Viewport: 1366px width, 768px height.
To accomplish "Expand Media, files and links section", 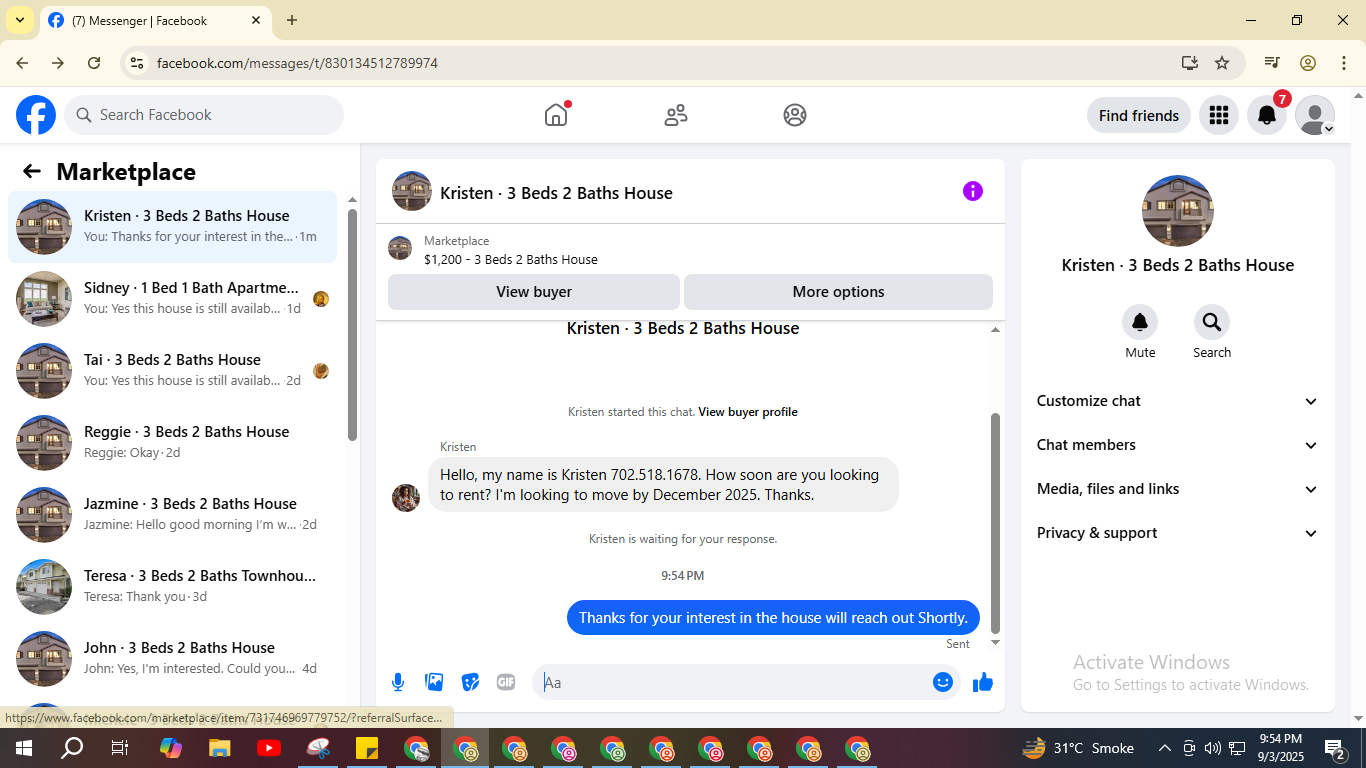I will tap(1178, 489).
